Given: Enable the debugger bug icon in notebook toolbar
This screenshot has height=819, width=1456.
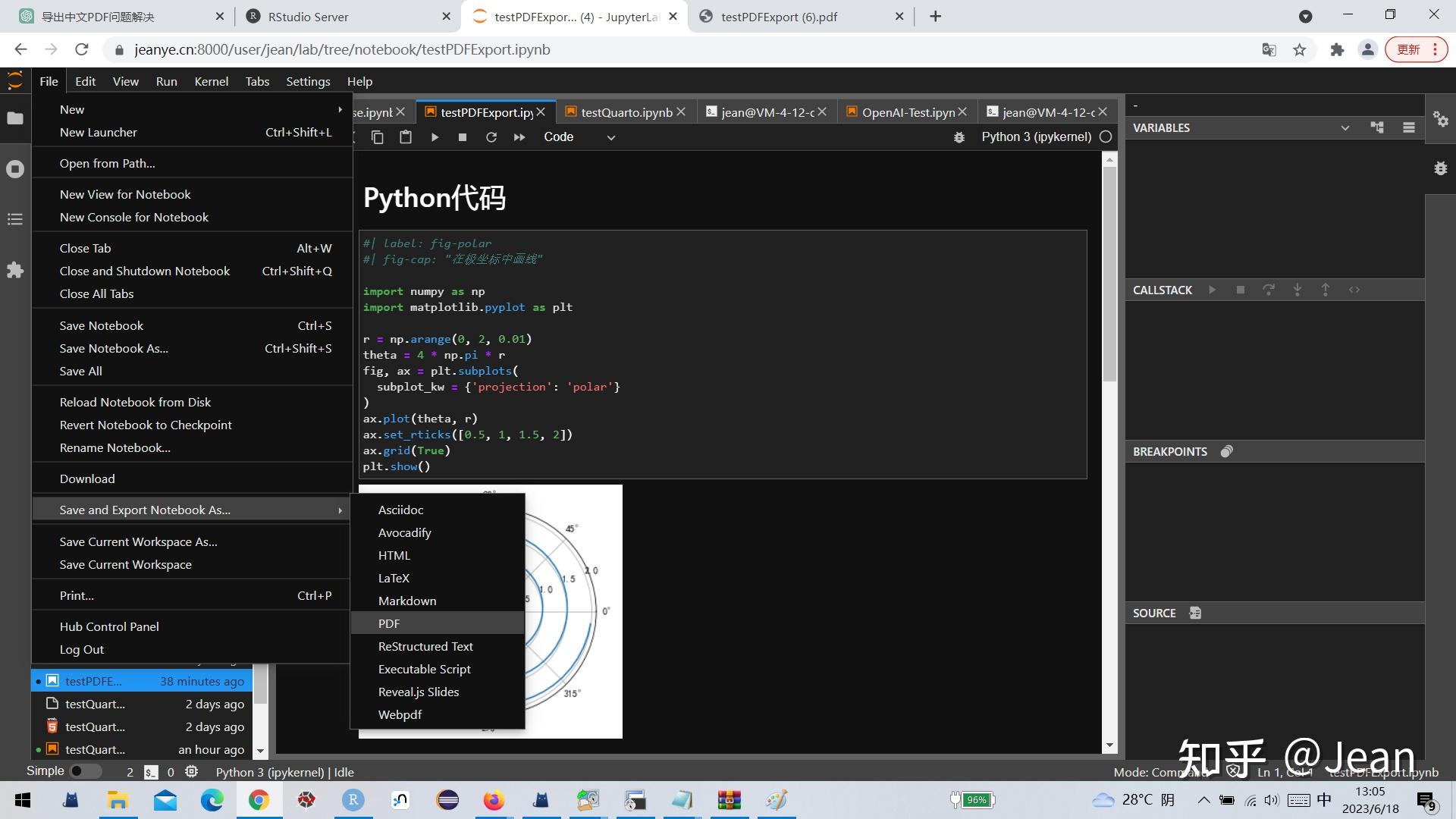Looking at the screenshot, I should click(x=959, y=137).
